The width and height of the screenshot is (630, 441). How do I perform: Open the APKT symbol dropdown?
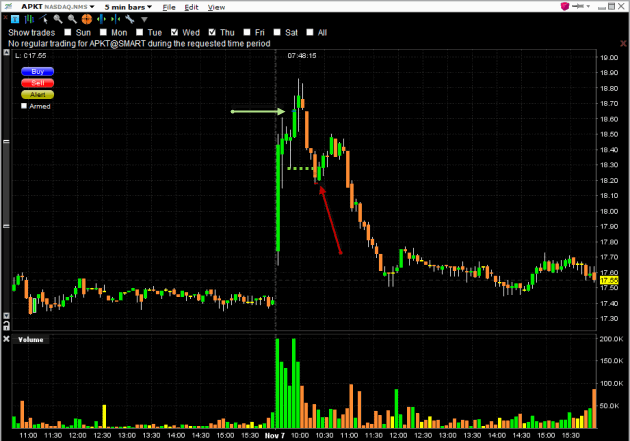92,7
